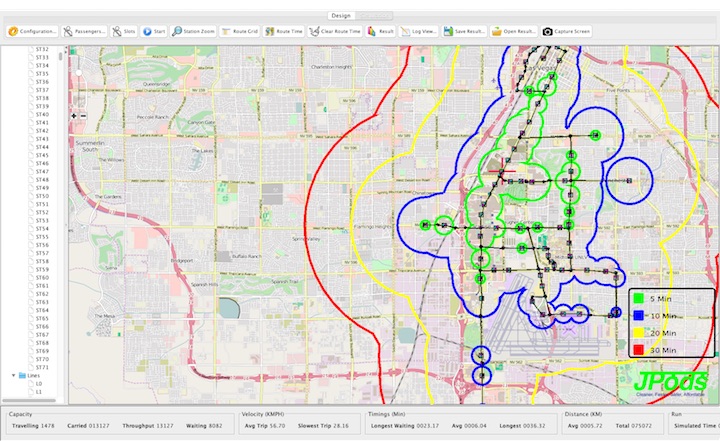Switch to the Design tab

click(x=340, y=17)
